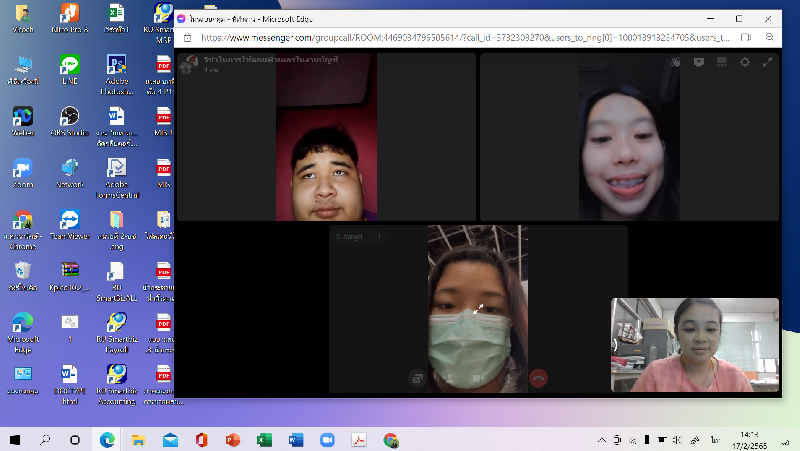800x451 pixels.
Task: End the call with the red hang-up button
Action: pyautogui.click(x=539, y=378)
